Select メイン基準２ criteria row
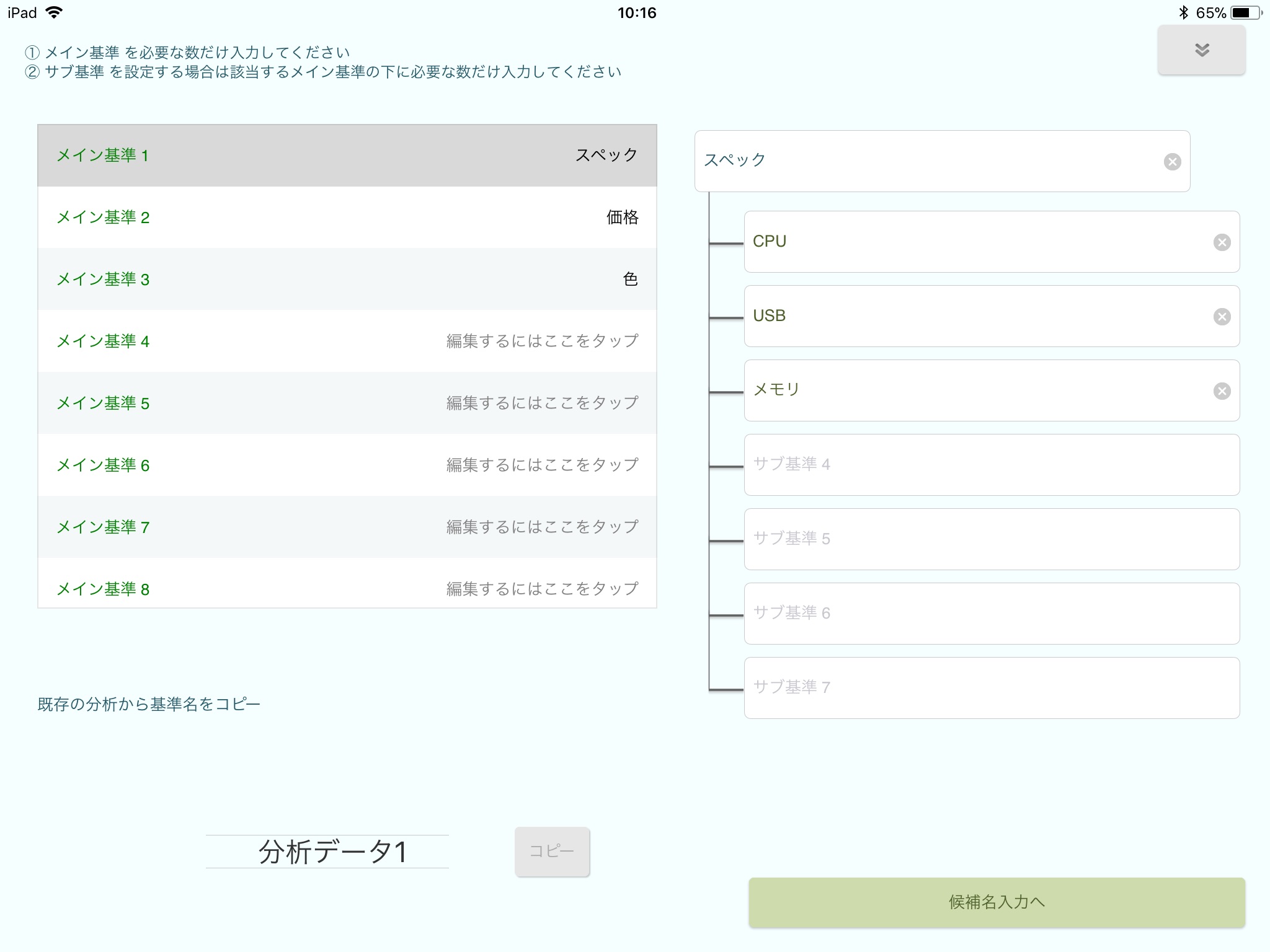This screenshot has height=952, width=1270. click(346, 216)
